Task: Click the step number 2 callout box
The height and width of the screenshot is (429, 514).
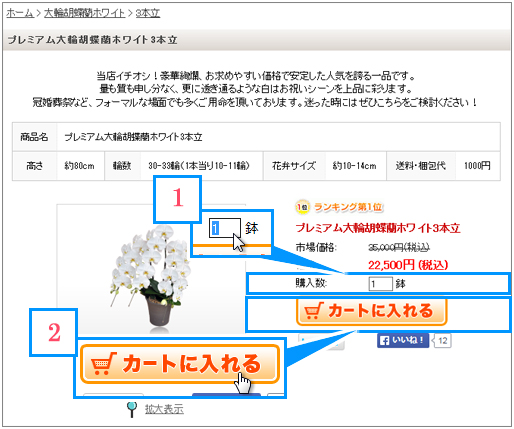Action: pos(54,332)
